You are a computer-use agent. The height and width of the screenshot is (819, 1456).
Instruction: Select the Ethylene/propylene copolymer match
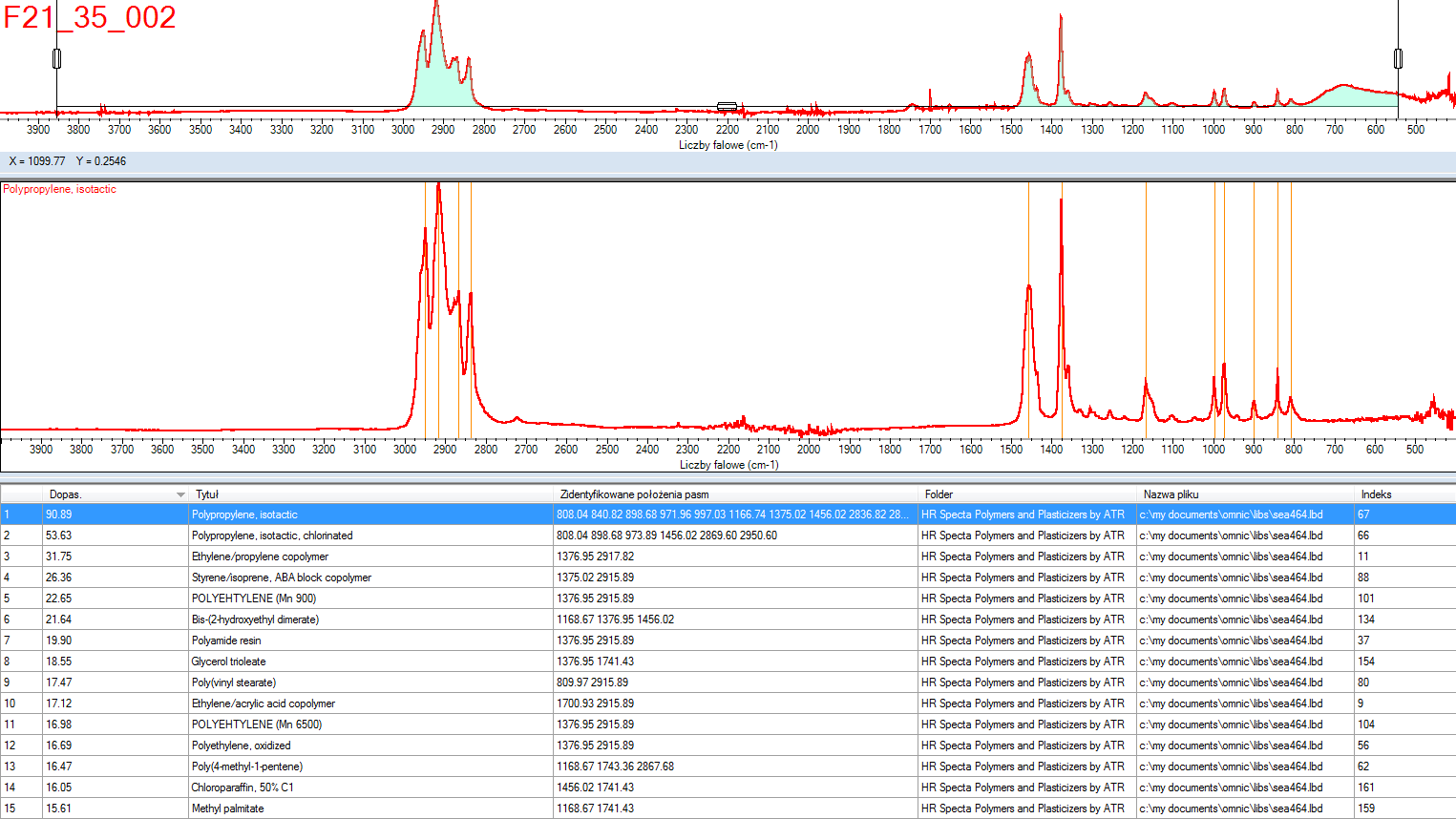point(260,556)
